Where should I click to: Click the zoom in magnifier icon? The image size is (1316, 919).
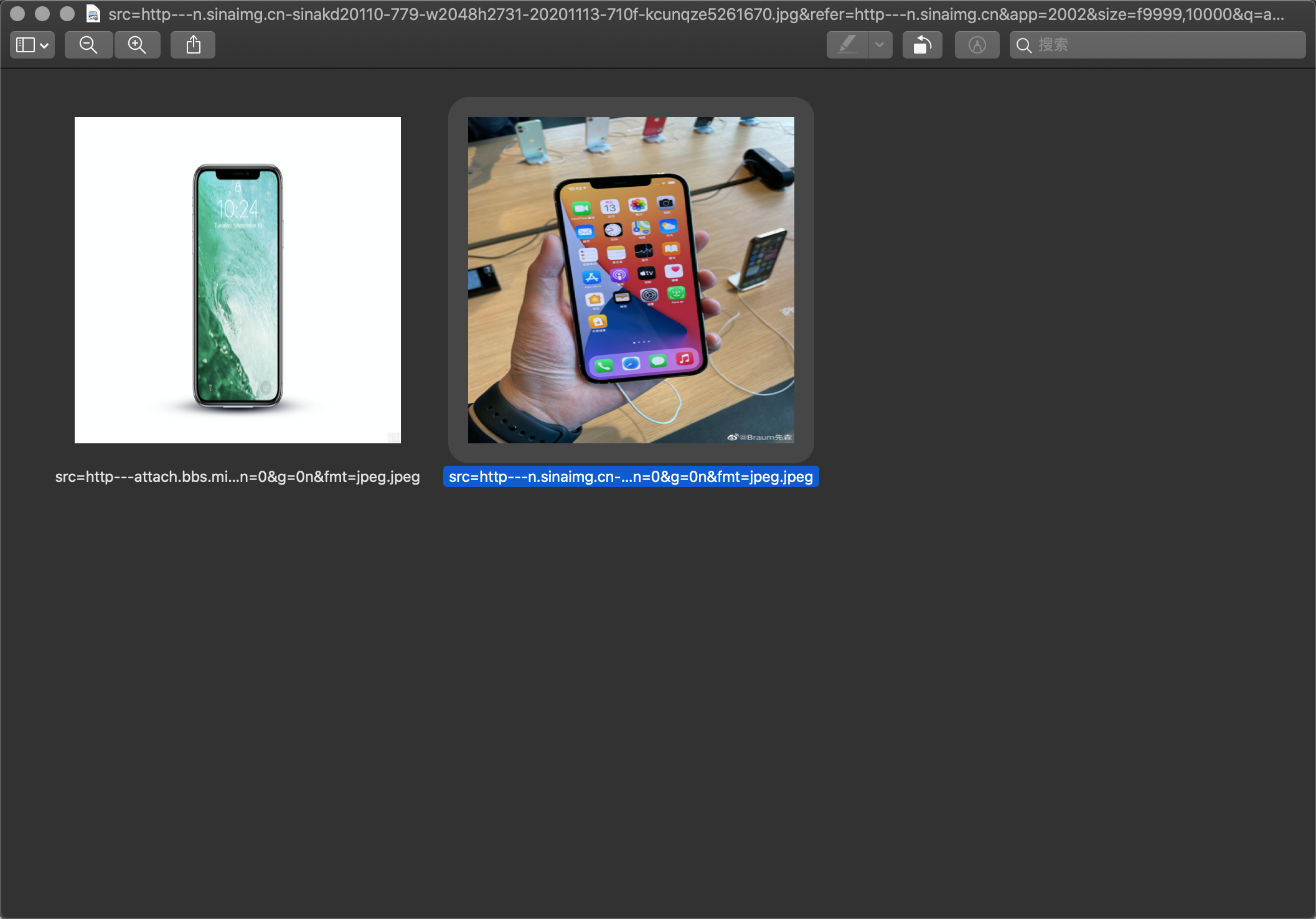click(137, 45)
